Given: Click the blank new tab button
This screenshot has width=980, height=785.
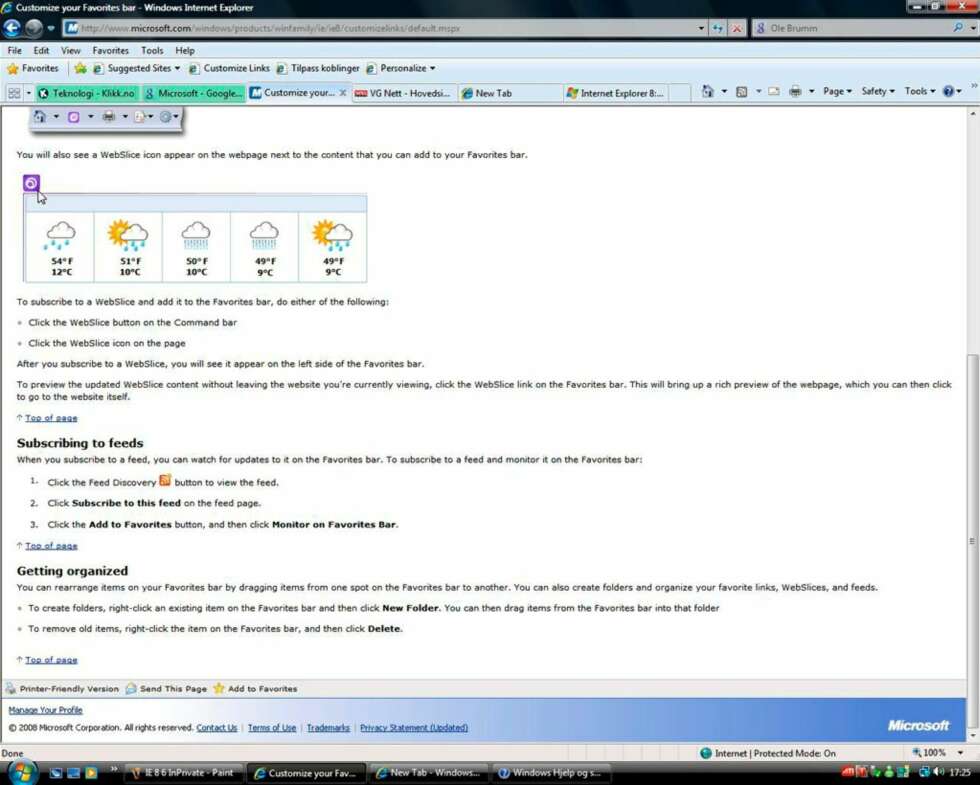Looking at the screenshot, I should tap(679, 93).
